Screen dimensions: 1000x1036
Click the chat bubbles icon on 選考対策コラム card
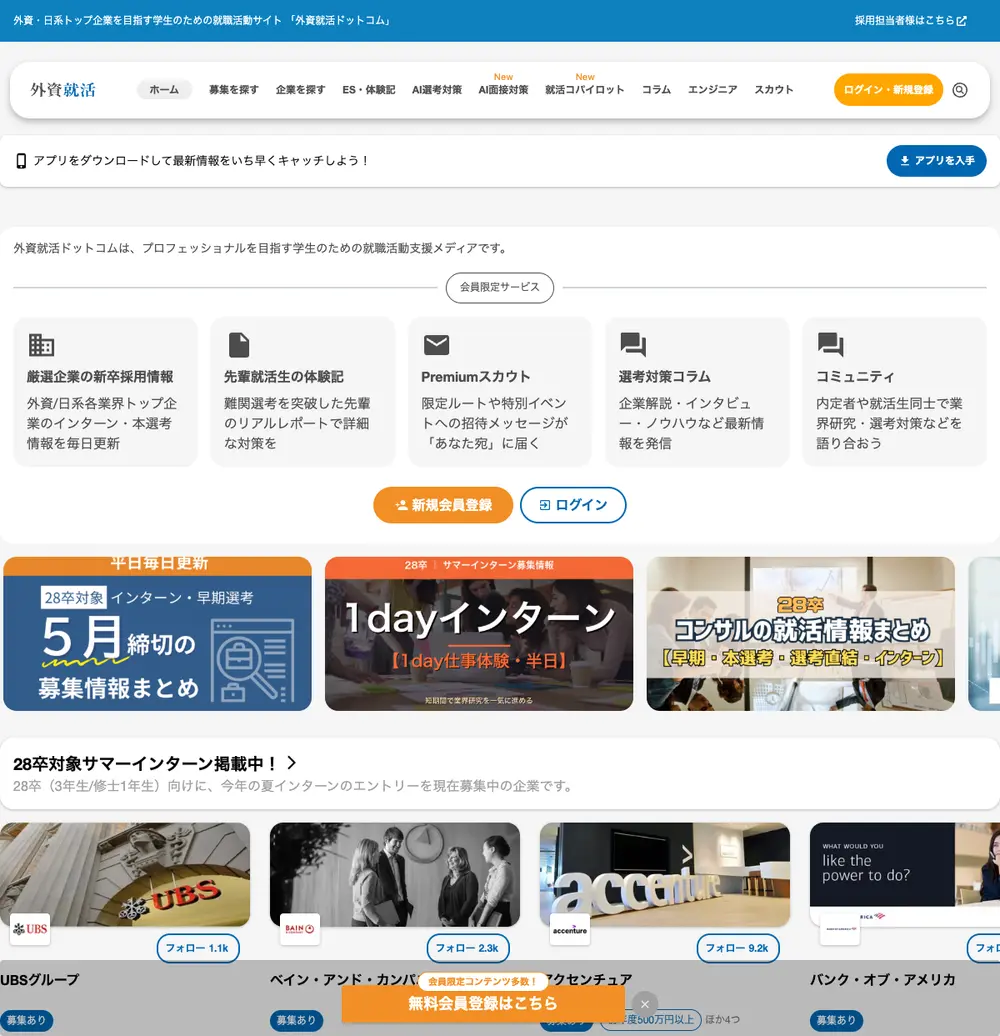click(633, 344)
